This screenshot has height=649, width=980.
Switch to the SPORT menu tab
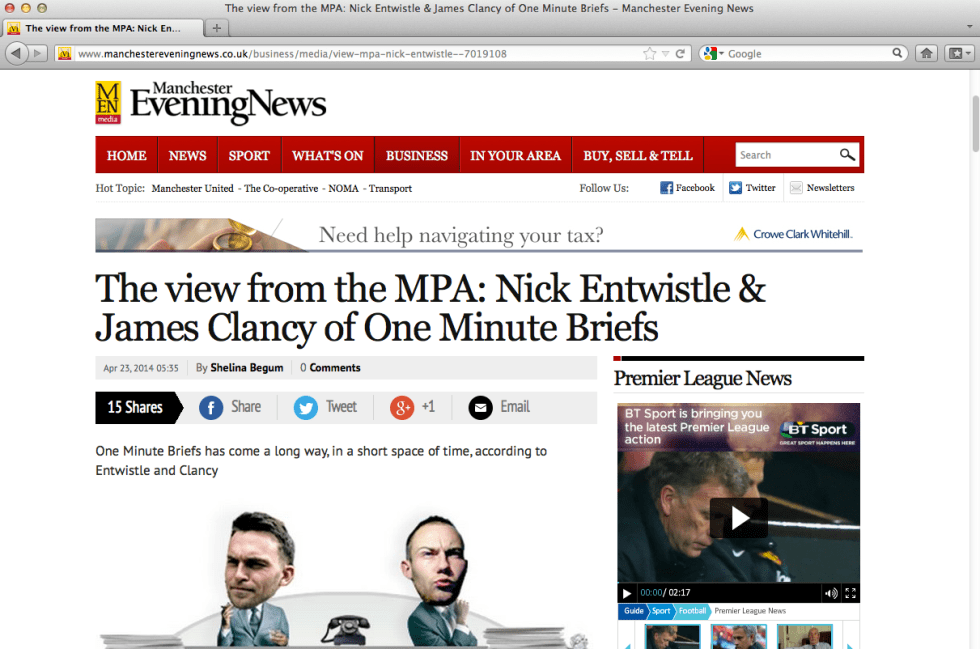click(249, 155)
